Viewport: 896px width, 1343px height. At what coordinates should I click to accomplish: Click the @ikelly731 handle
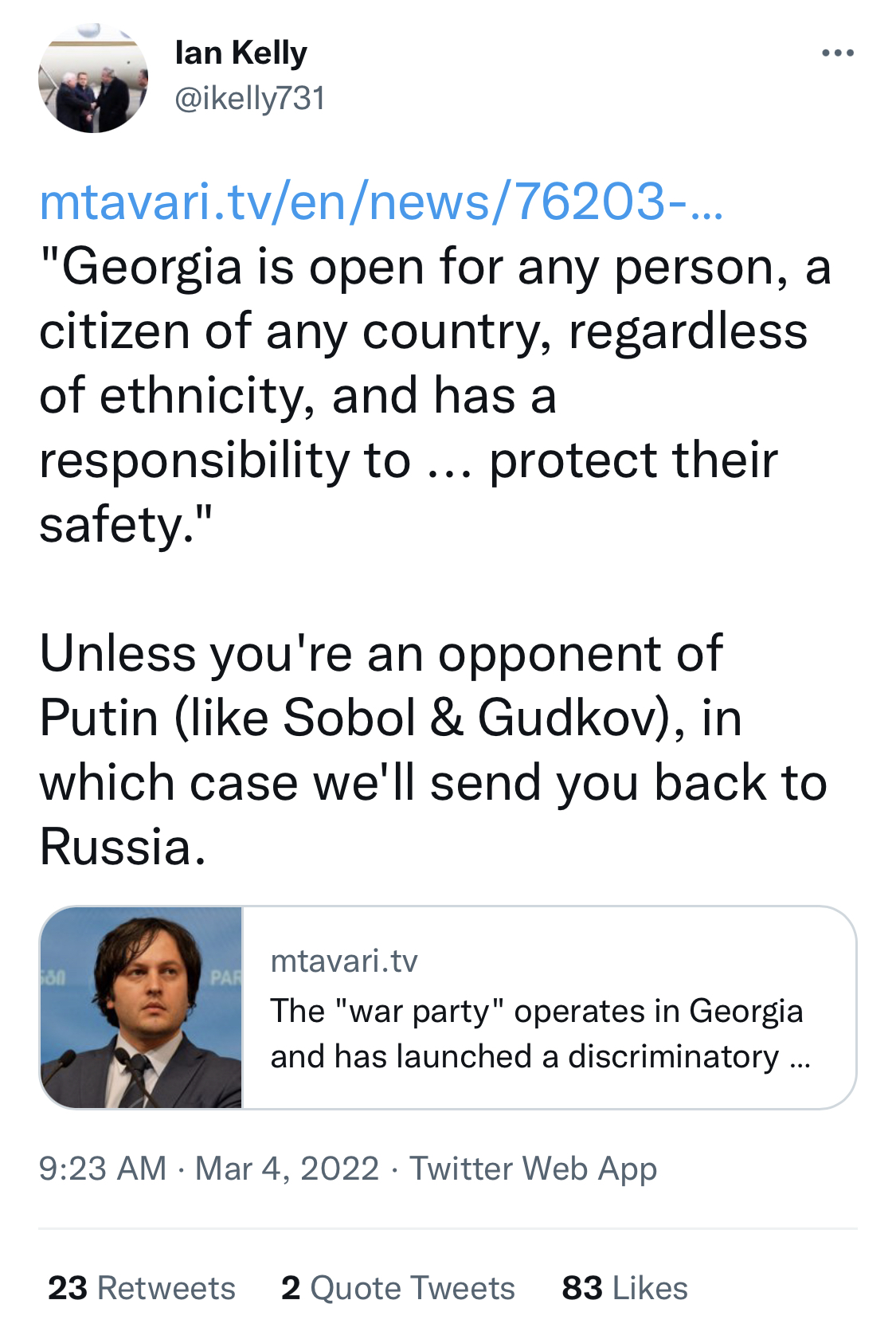[249, 99]
